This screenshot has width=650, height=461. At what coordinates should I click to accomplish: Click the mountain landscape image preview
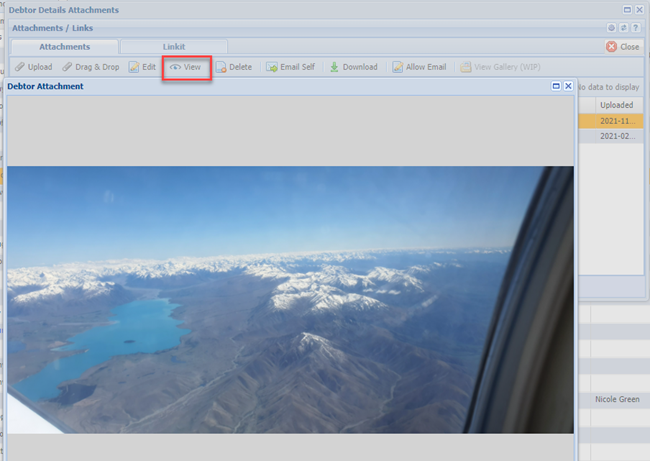point(290,299)
